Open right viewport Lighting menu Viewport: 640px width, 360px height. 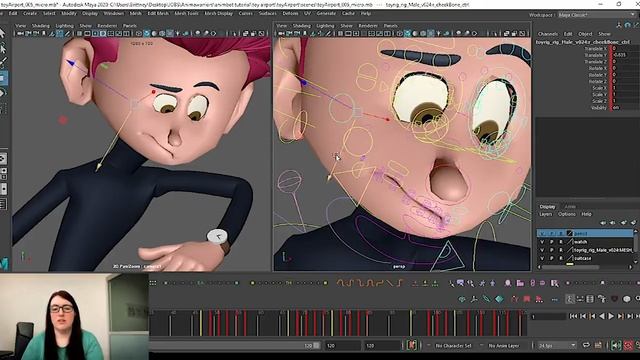click(x=325, y=26)
